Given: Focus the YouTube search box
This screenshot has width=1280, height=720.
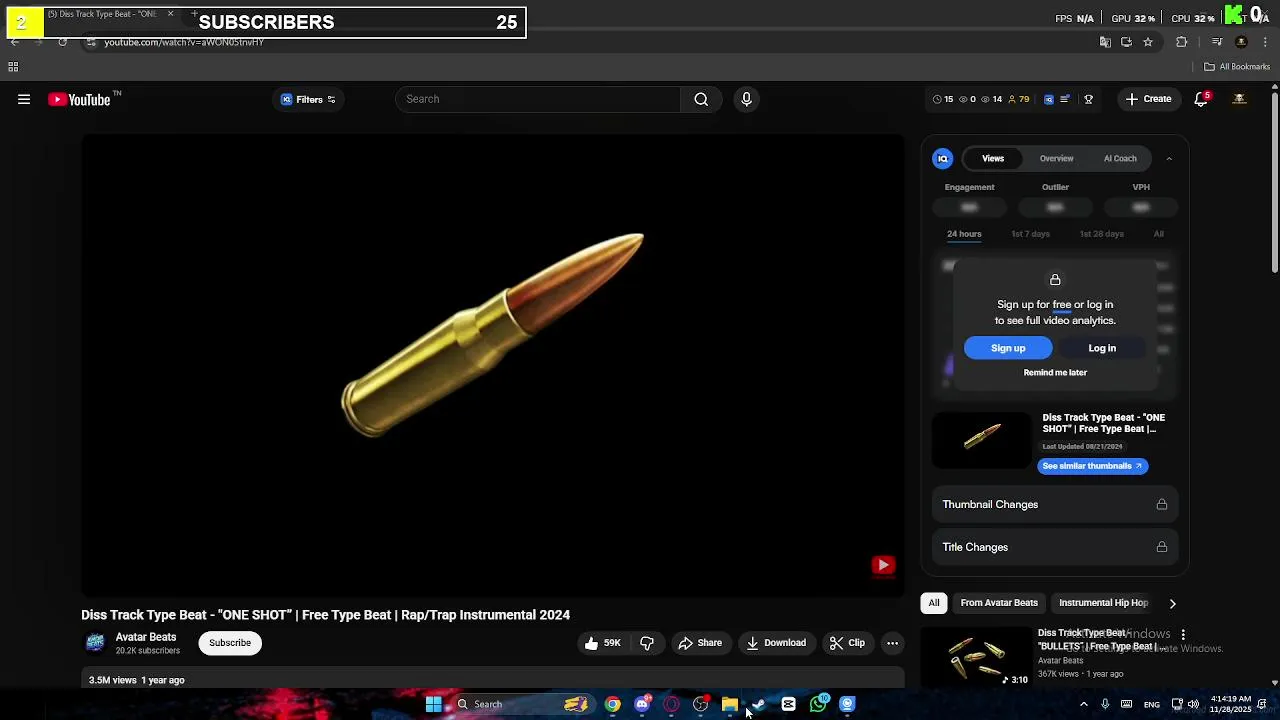Looking at the screenshot, I should tap(538, 99).
